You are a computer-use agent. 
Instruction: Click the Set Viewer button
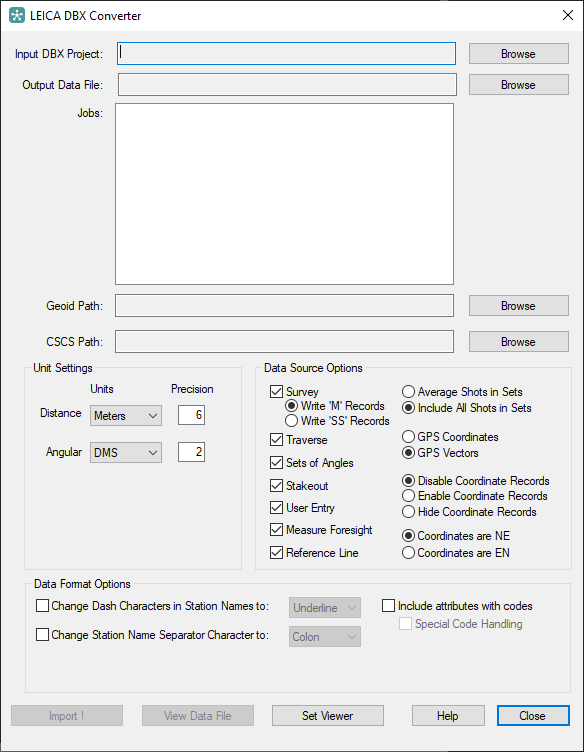click(327, 716)
